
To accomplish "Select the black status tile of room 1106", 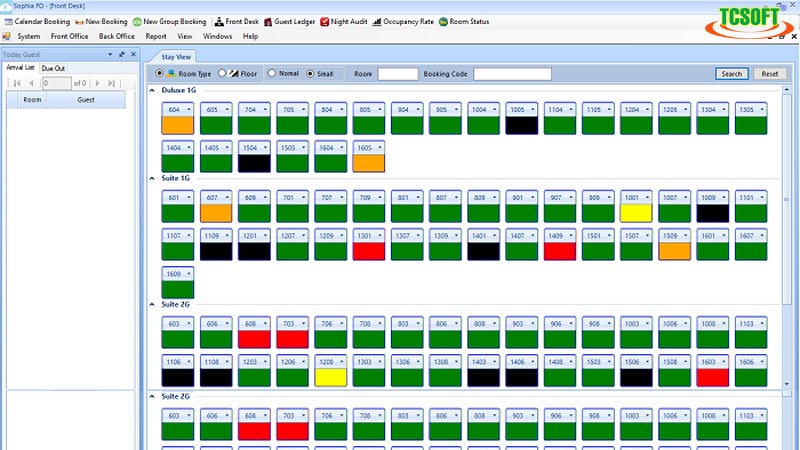I will [178, 377].
